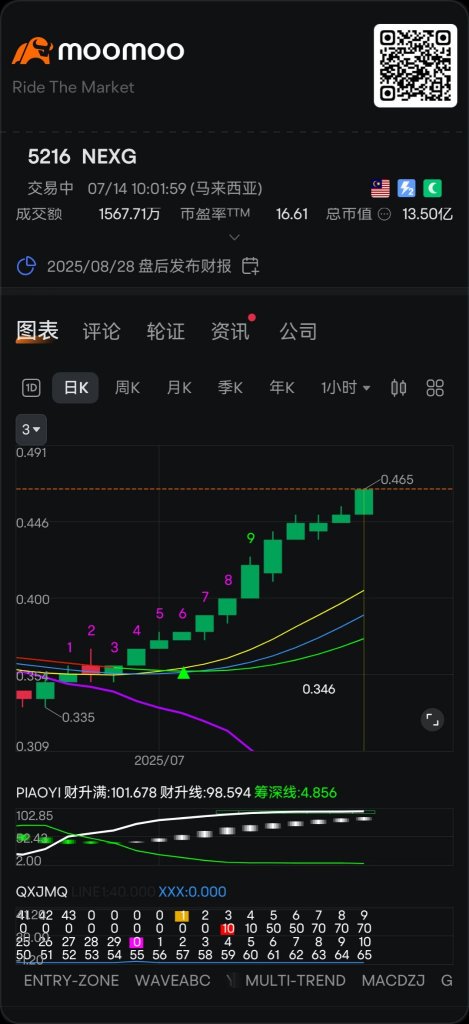469x1024 pixels.
Task: Tap the magenta highlighted 0 cell
Action: 137,942
